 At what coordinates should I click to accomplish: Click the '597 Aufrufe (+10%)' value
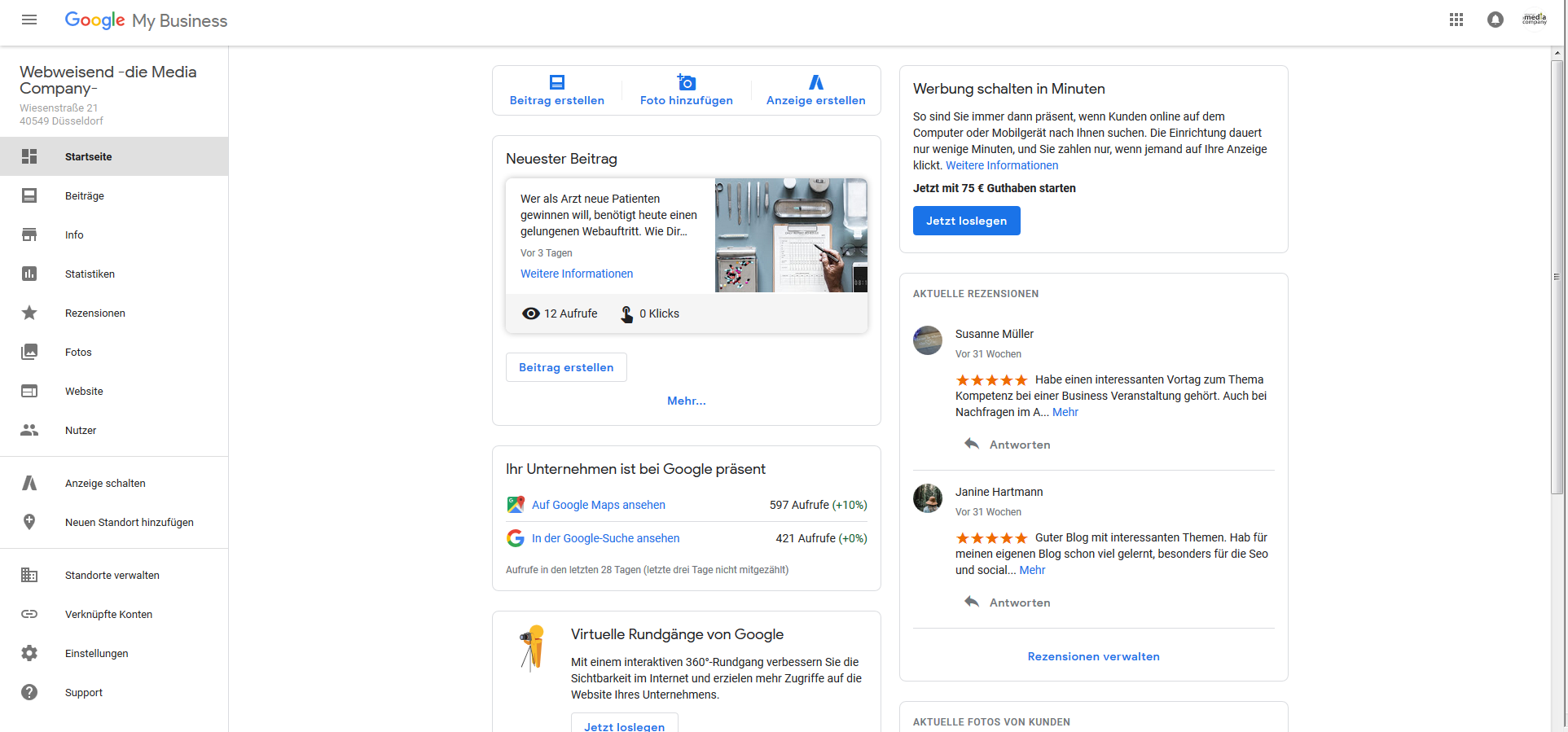[x=818, y=505]
